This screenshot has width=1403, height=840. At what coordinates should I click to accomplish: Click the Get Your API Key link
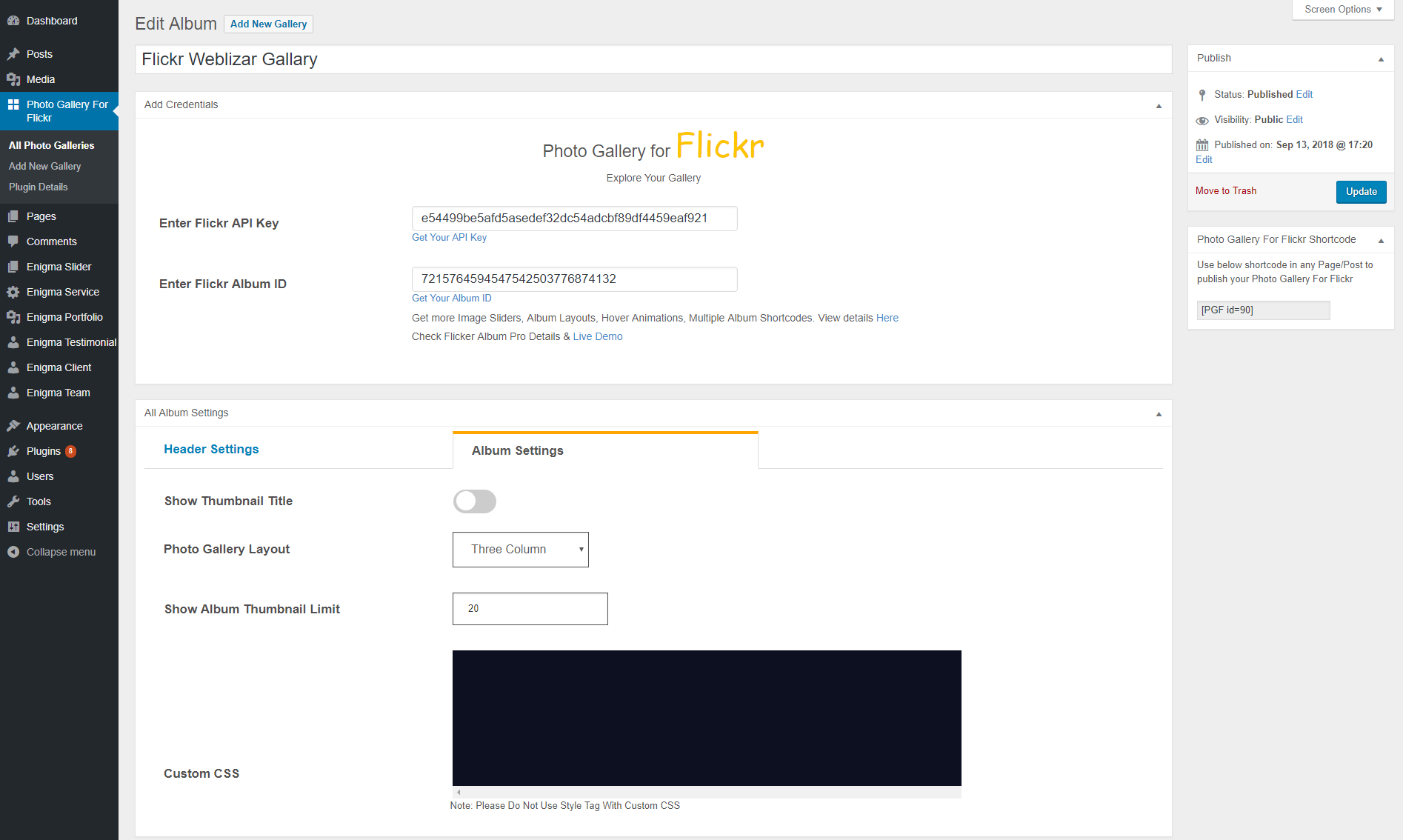(x=449, y=237)
